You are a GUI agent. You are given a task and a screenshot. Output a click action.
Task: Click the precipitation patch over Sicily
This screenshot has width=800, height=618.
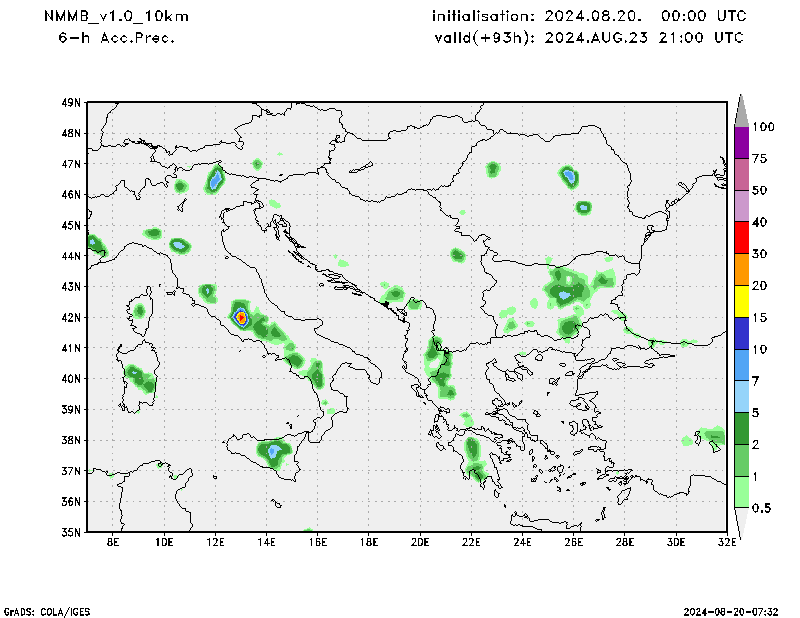point(273,452)
